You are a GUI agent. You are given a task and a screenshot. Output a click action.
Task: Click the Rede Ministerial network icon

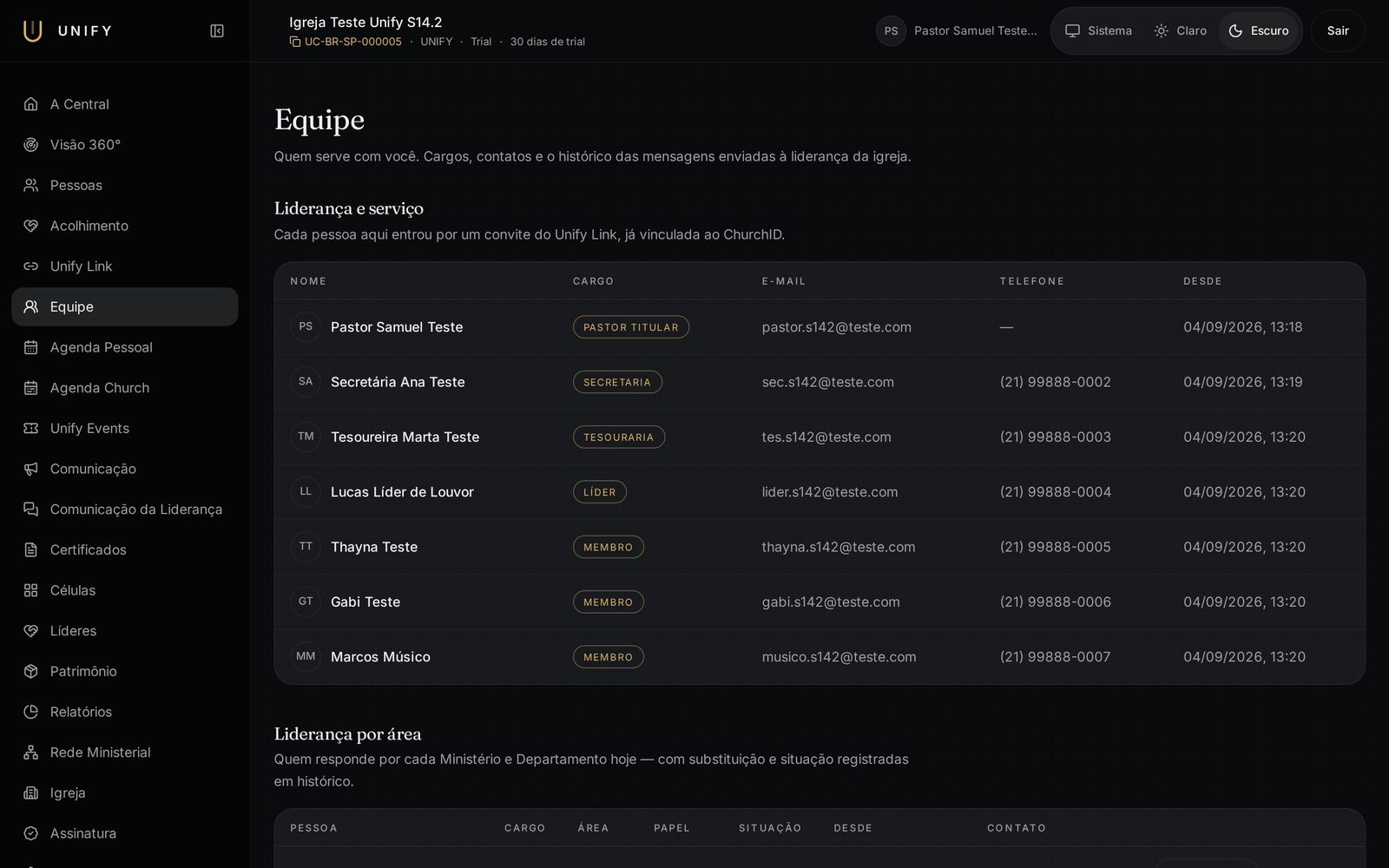coord(31,753)
